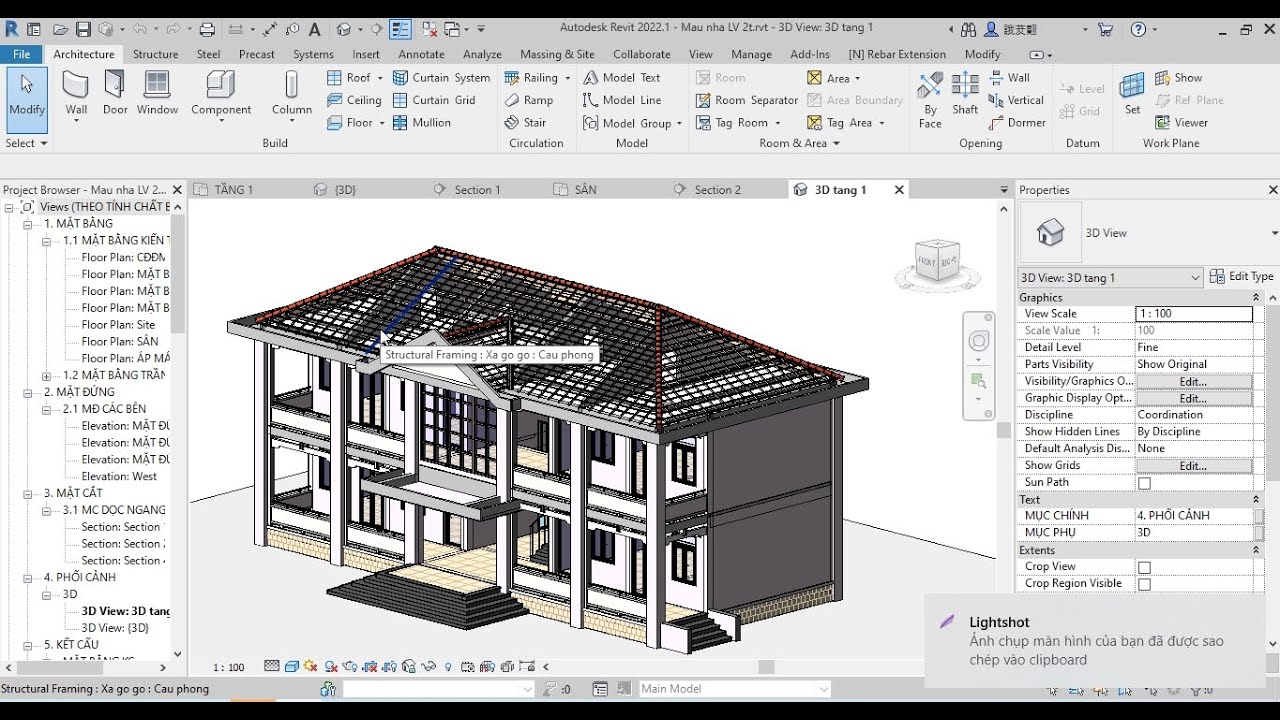Collapse the 2. MẶT ĐỨNG tree node

point(26,393)
